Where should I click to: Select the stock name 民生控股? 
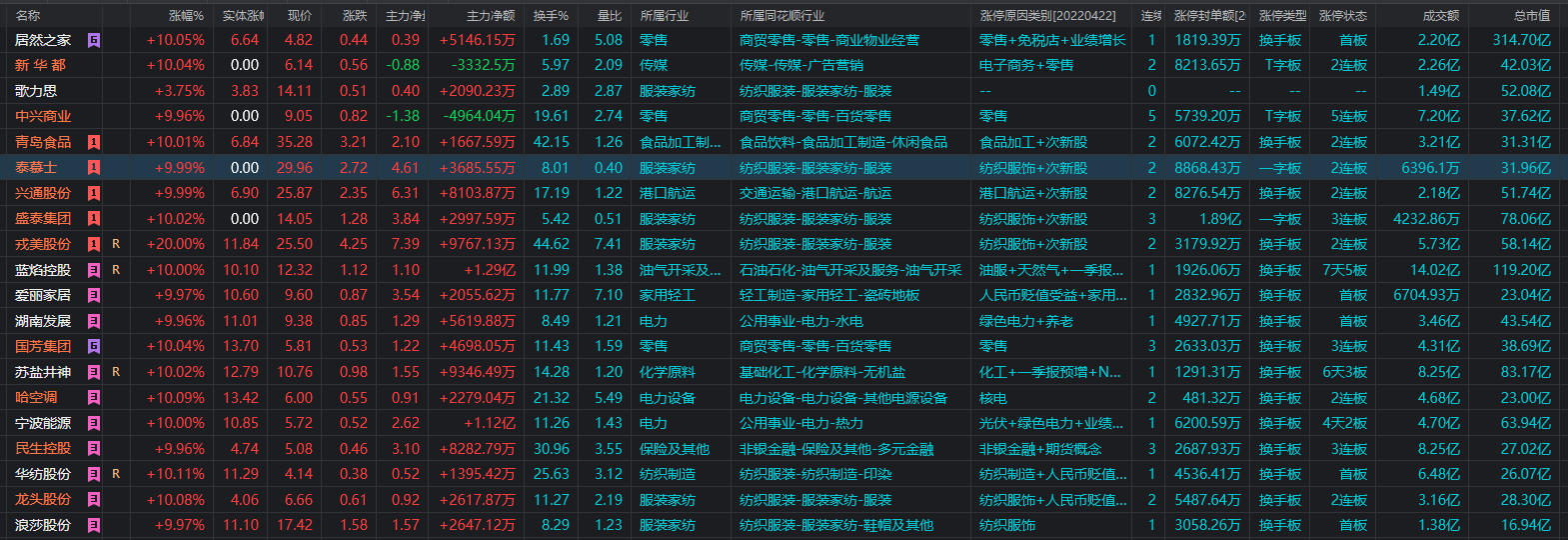[43, 449]
